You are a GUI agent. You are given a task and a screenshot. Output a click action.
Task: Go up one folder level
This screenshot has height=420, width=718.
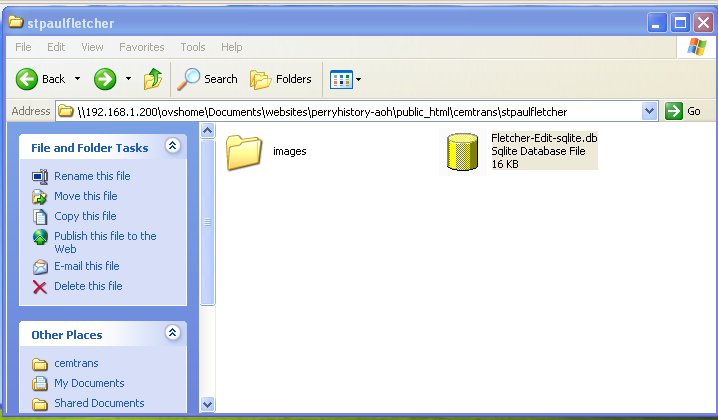[153, 79]
